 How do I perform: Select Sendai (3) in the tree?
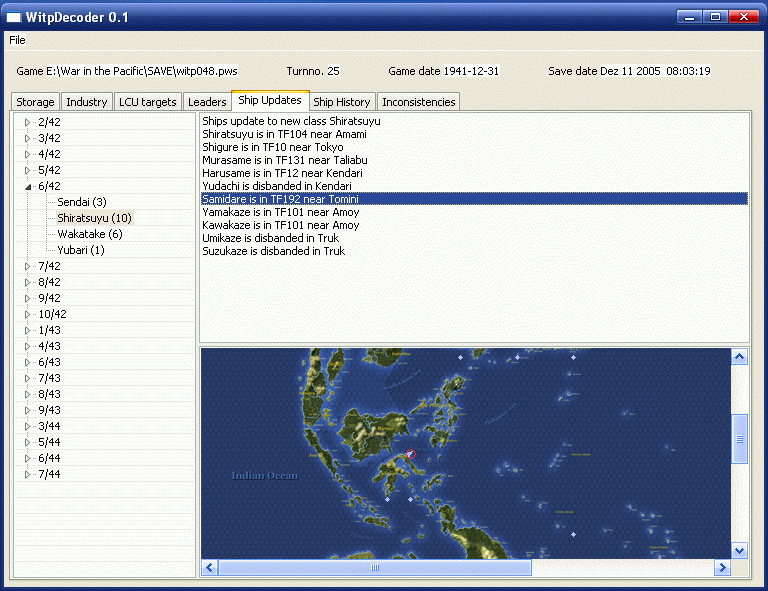tap(82, 202)
